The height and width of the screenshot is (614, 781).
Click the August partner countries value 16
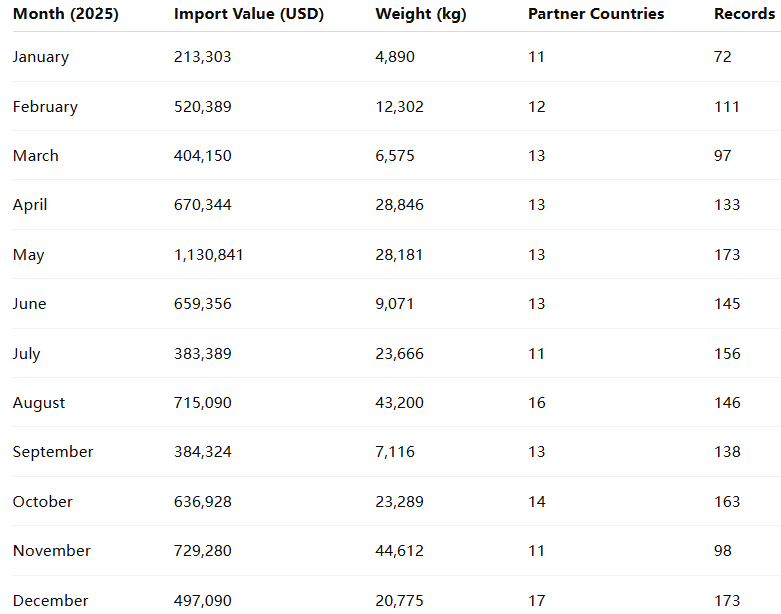[537, 403]
